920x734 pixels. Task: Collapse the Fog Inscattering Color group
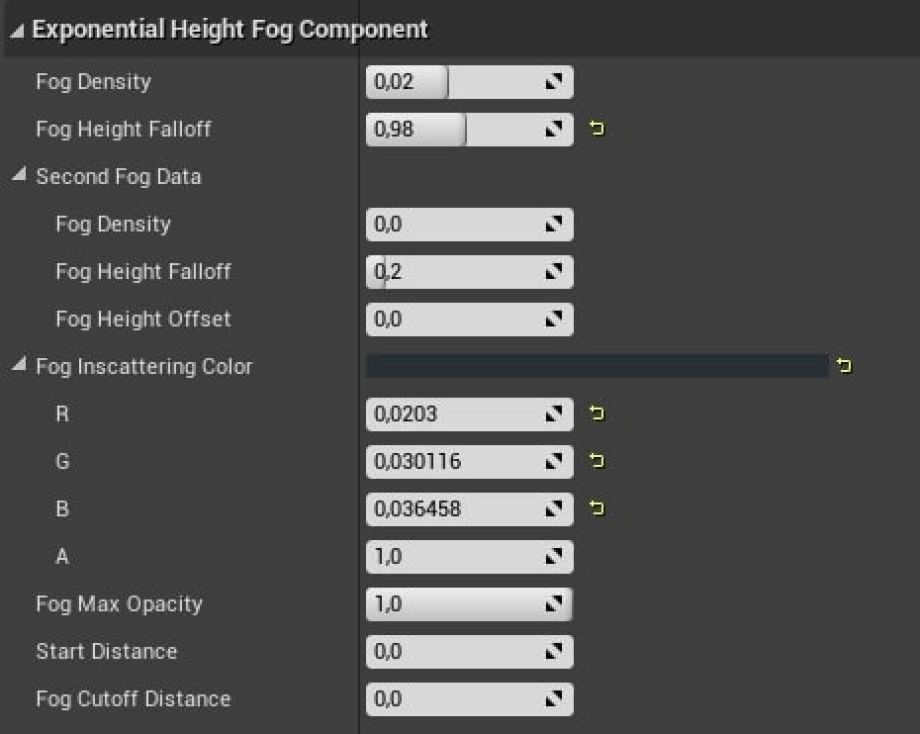click(x=20, y=367)
